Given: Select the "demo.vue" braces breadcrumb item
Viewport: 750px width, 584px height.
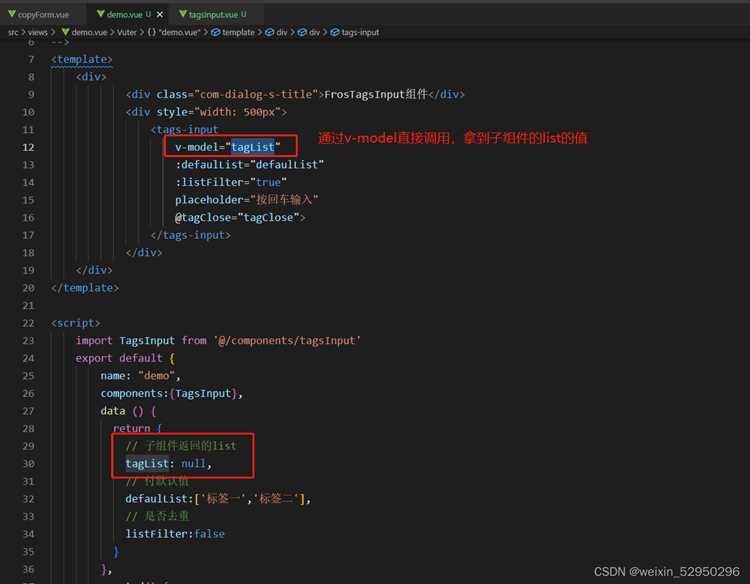Looking at the screenshot, I should [174, 33].
